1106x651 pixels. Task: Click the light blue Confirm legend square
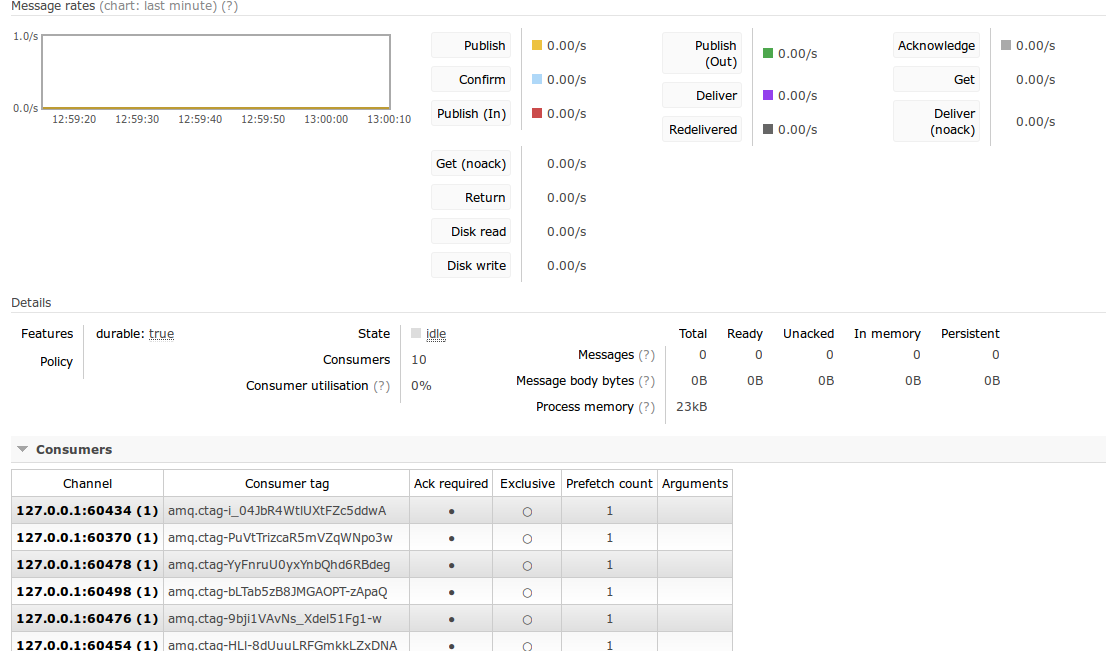pos(537,79)
